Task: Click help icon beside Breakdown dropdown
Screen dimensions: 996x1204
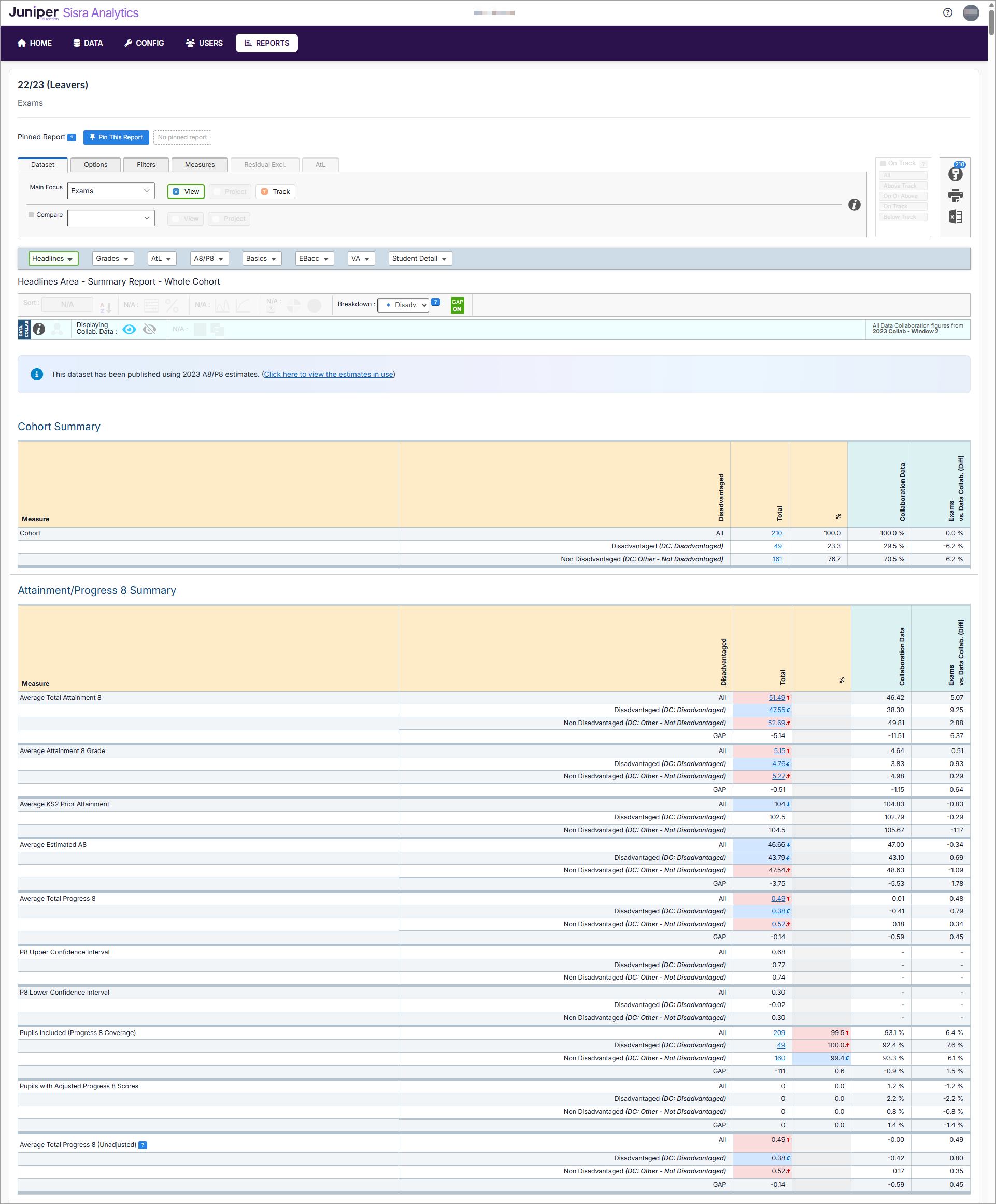Action: click(x=436, y=302)
